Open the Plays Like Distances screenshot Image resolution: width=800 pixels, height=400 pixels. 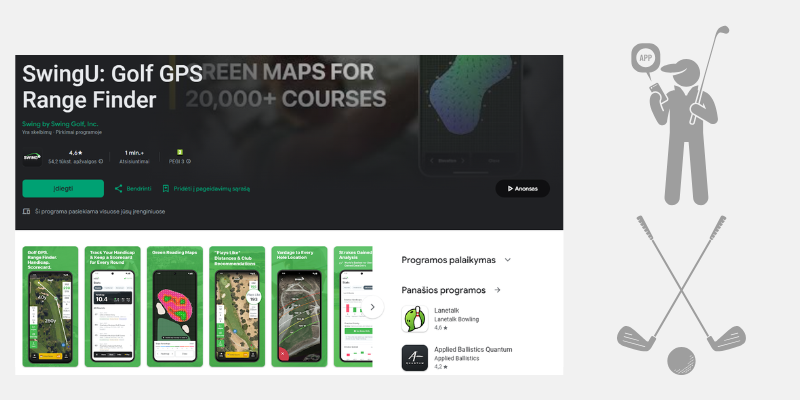237,307
